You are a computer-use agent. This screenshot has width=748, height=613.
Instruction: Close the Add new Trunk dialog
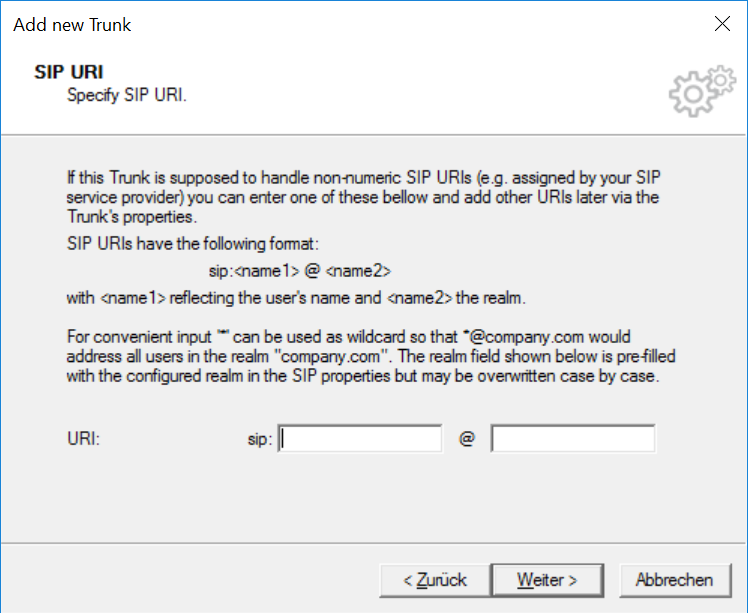[x=722, y=23]
